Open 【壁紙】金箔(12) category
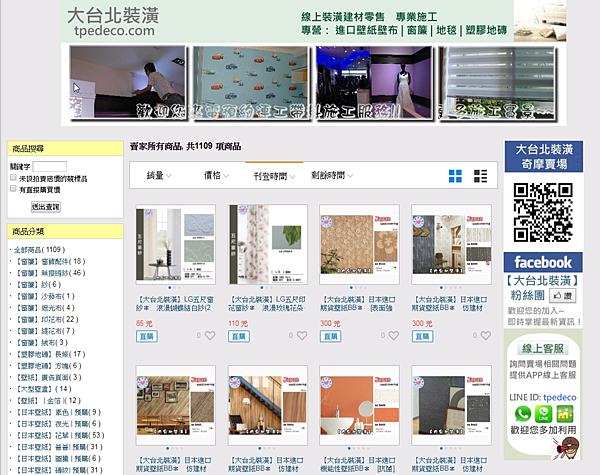 [48, 400]
